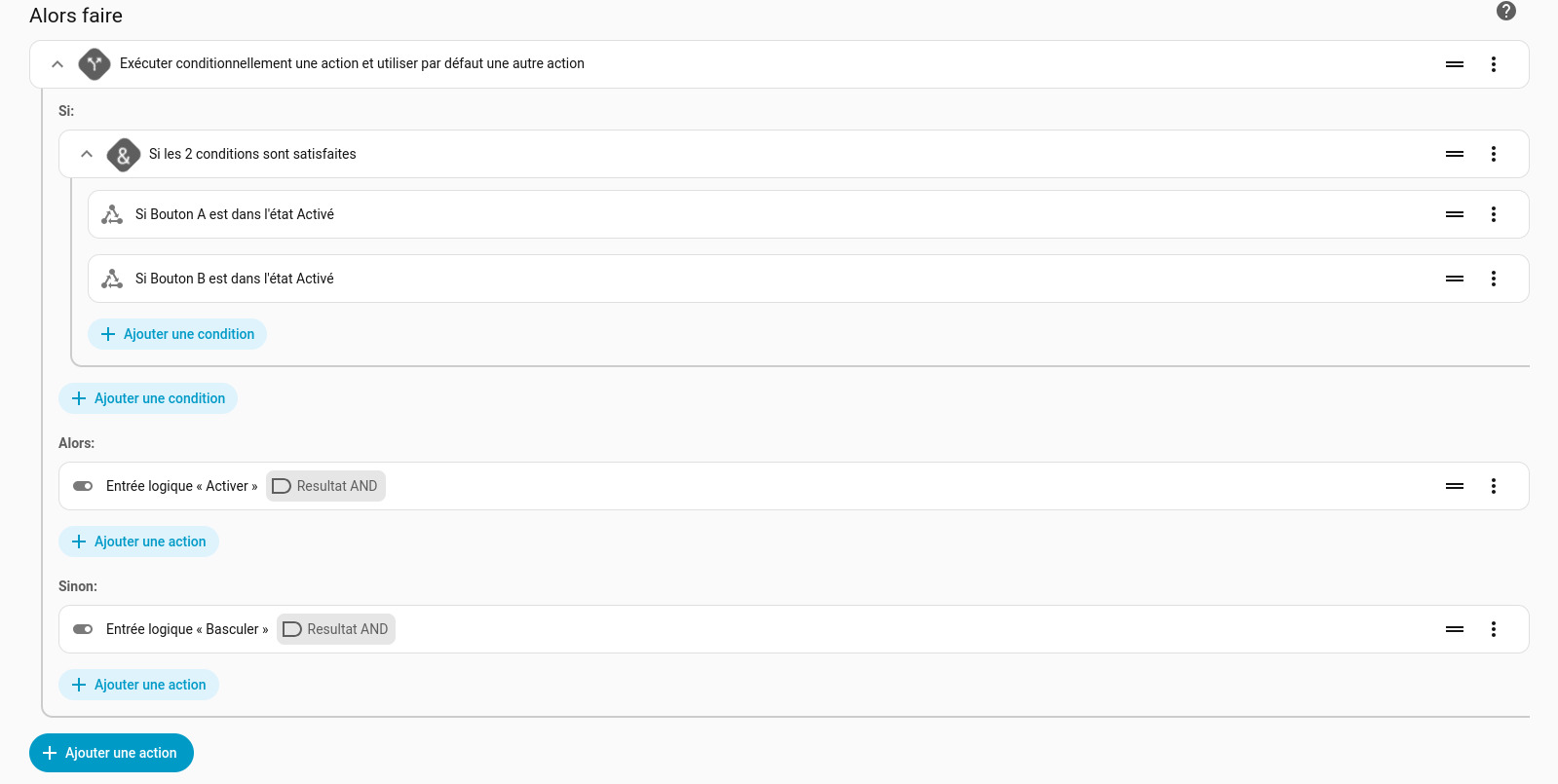Collapse the conditional action card chevron
Image resolution: width=1558 pixels, height=784 pixels.
click(x=57, y=64)
